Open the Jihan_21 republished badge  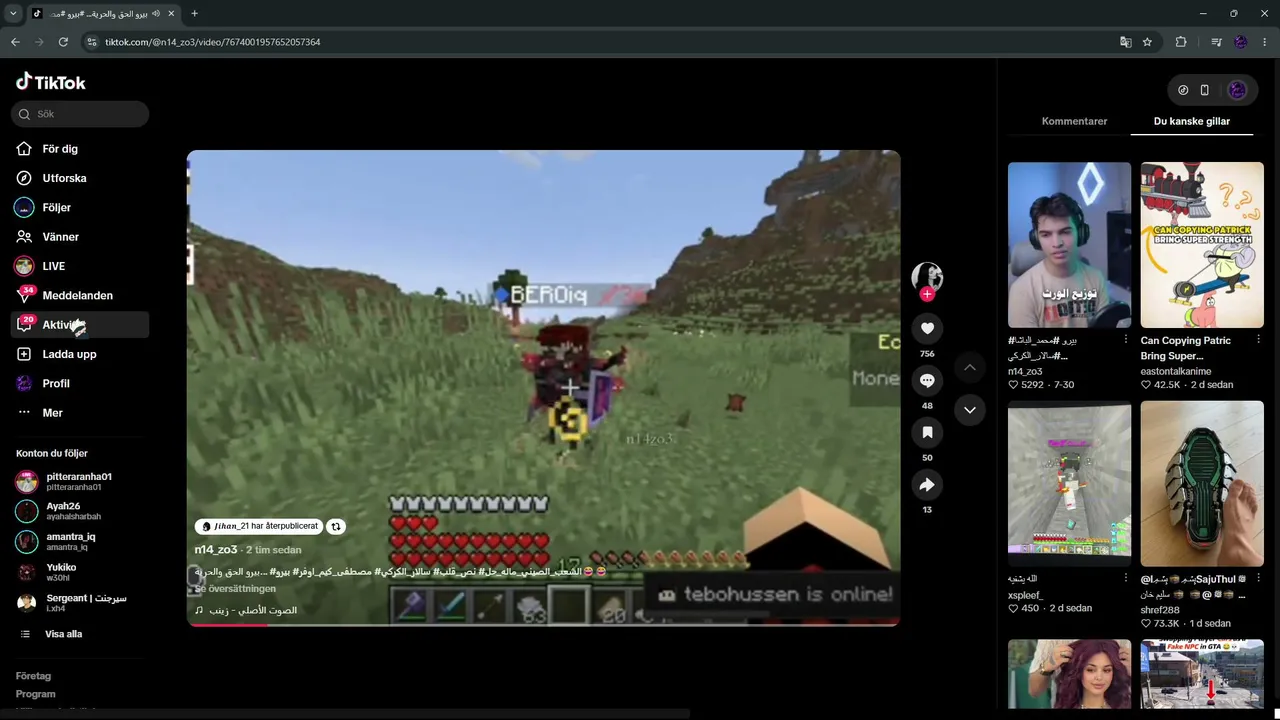(x=259, y=526)
